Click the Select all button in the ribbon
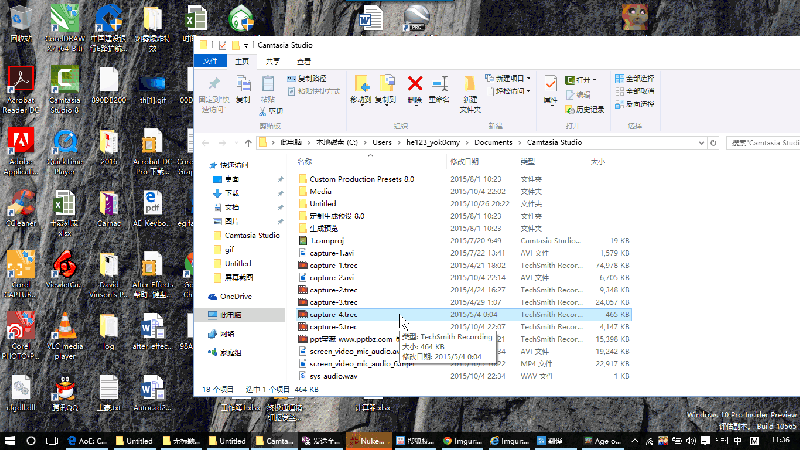This screenshot has height=450, width=800. 635,79
